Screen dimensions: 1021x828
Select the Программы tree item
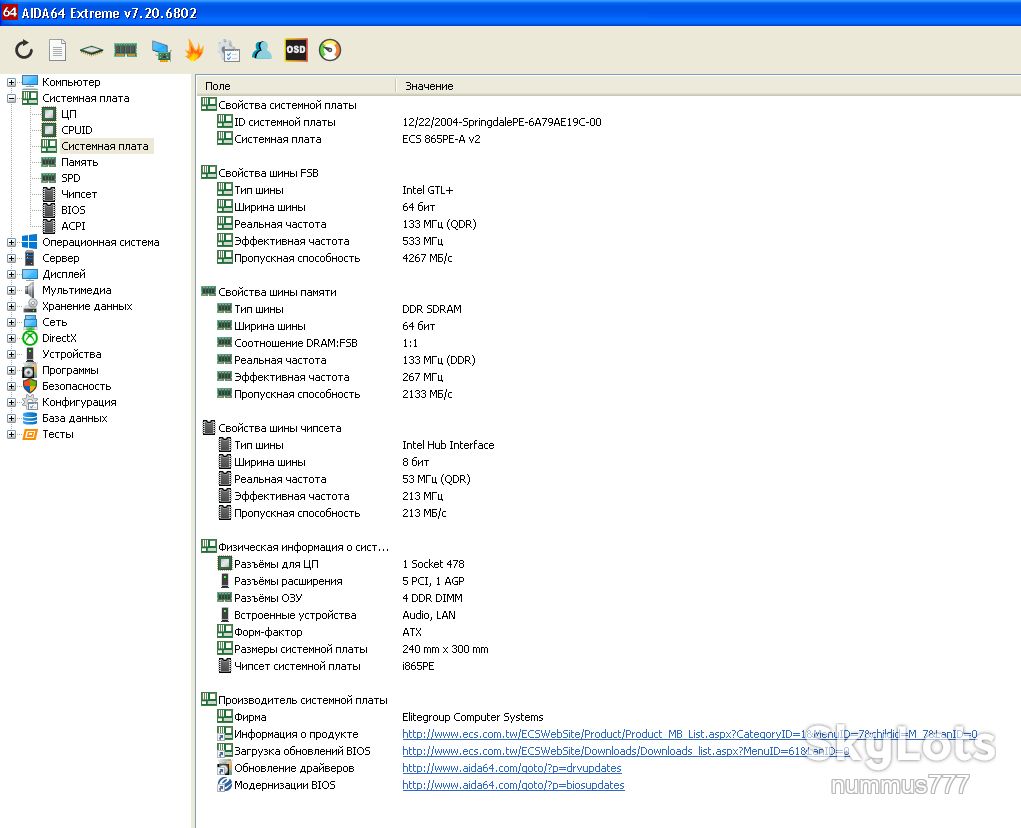click(70, 370)
